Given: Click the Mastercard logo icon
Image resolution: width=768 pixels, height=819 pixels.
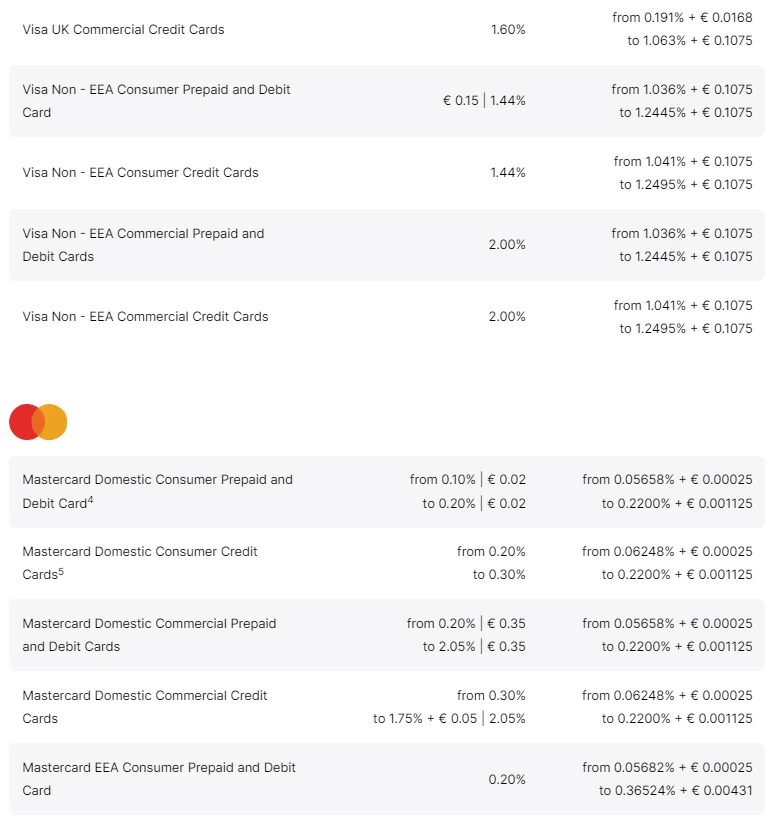Looking at the screenshot, I should pos(38,422).
